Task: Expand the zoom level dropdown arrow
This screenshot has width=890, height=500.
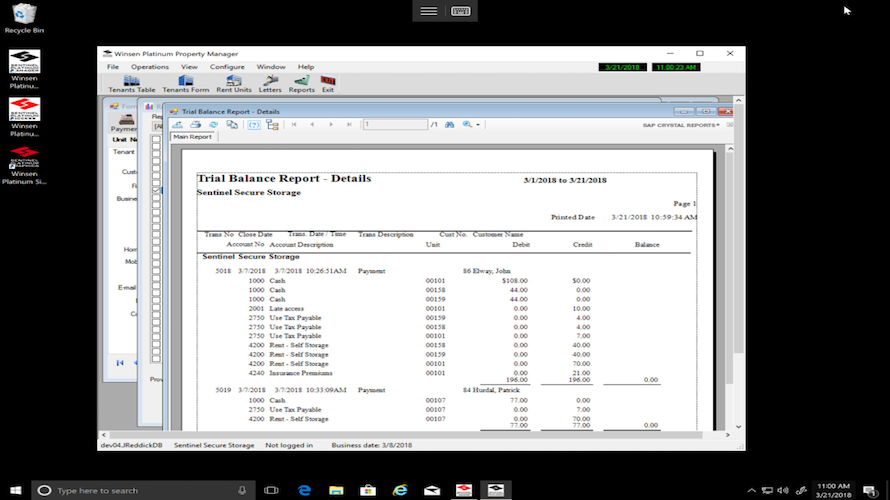Action: coord(478,125)
